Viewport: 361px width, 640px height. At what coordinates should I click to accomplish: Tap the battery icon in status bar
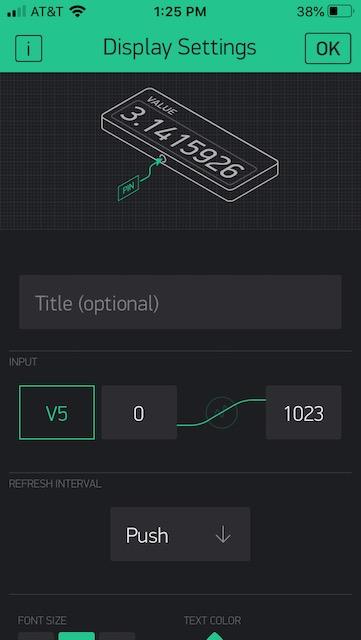coord(341,11)
